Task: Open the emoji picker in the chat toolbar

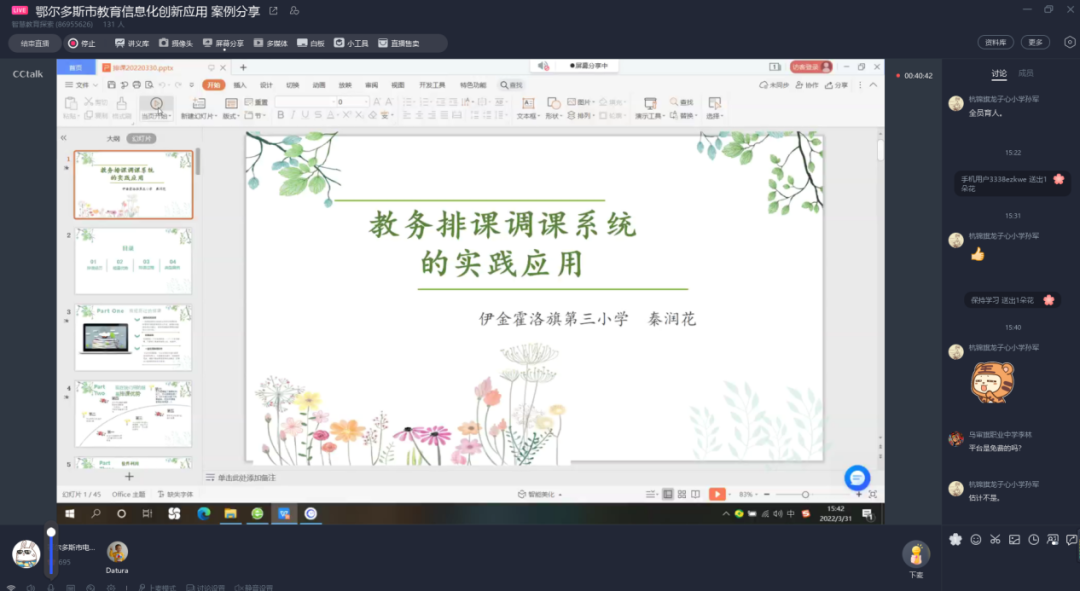Action: (975, 539)
